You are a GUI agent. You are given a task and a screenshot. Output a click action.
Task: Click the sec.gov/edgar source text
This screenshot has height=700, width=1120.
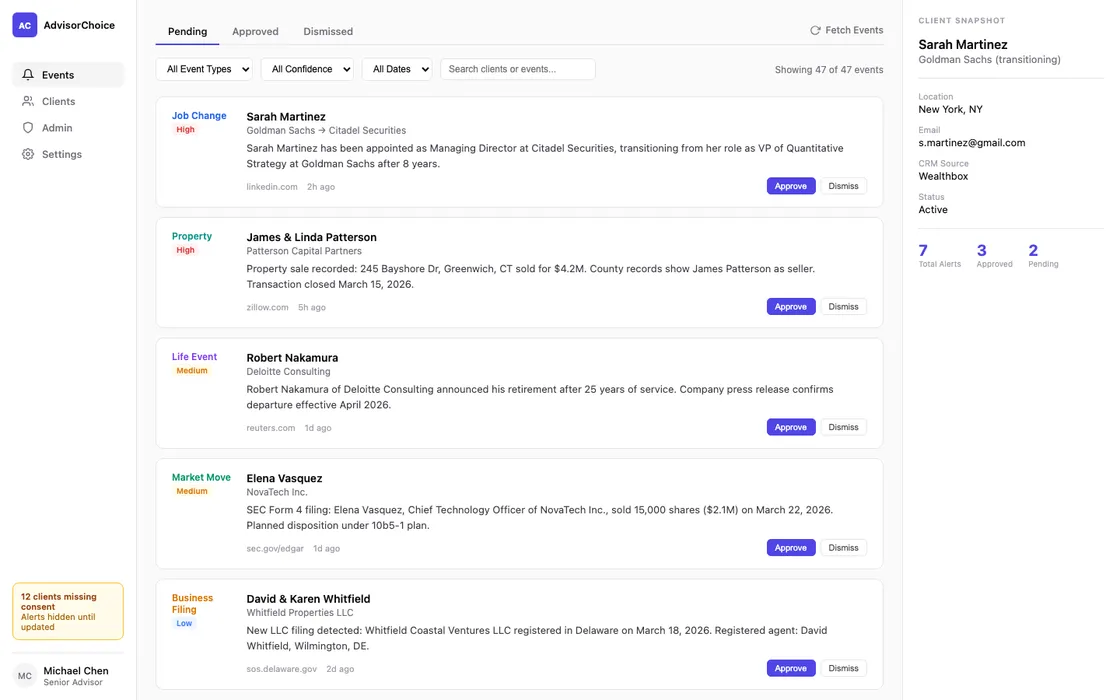click(x=275, y=549)
